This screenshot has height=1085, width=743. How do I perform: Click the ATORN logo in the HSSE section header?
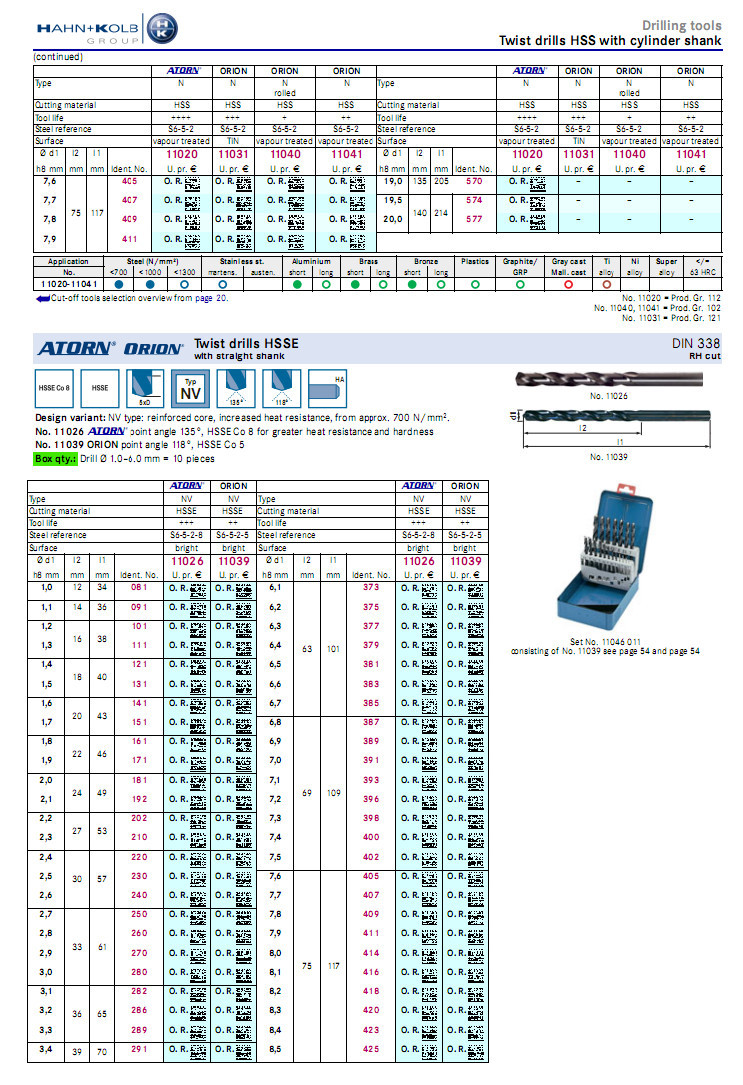(x=77, y=349)
